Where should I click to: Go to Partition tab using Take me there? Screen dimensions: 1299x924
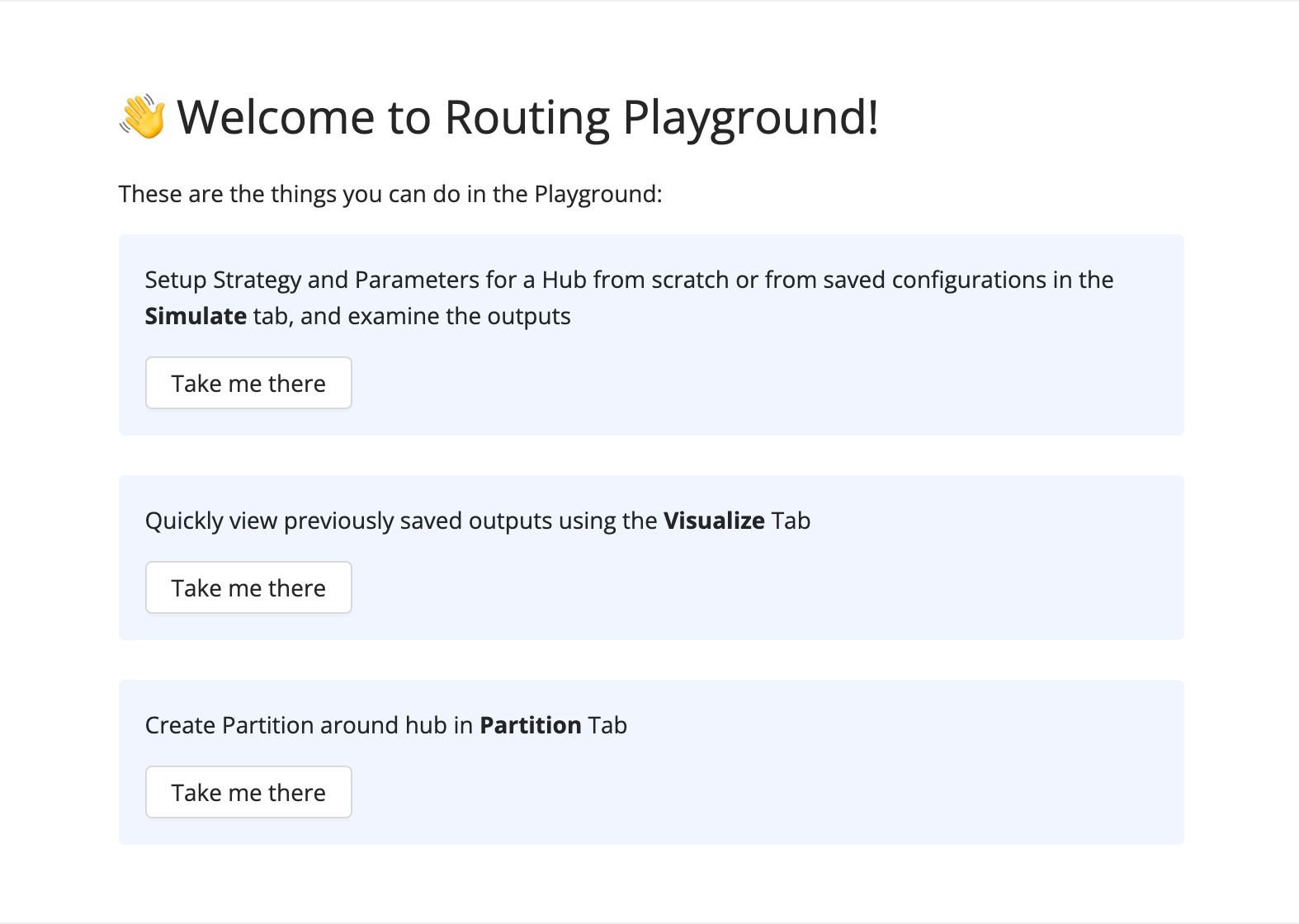coord(248,792)
